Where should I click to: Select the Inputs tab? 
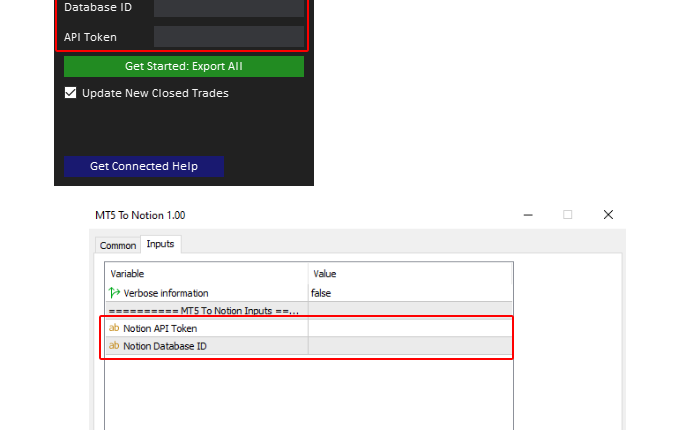click(x=160, y=244)
